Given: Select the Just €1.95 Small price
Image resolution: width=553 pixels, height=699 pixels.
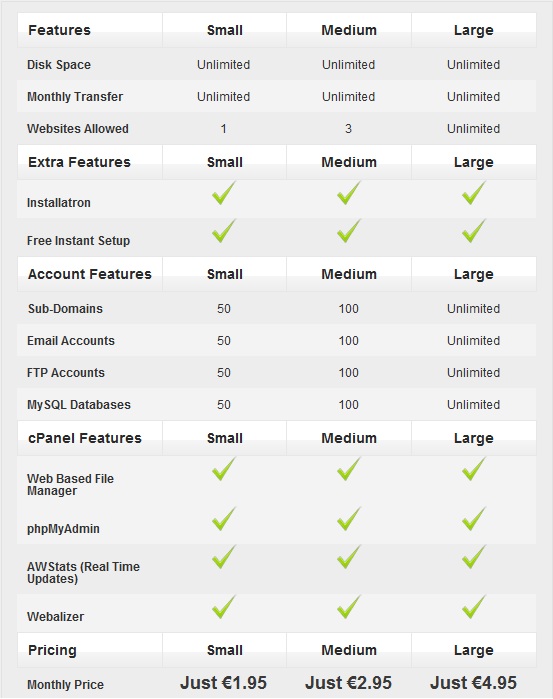Looking at the screenshot, I should click(223, 683).
